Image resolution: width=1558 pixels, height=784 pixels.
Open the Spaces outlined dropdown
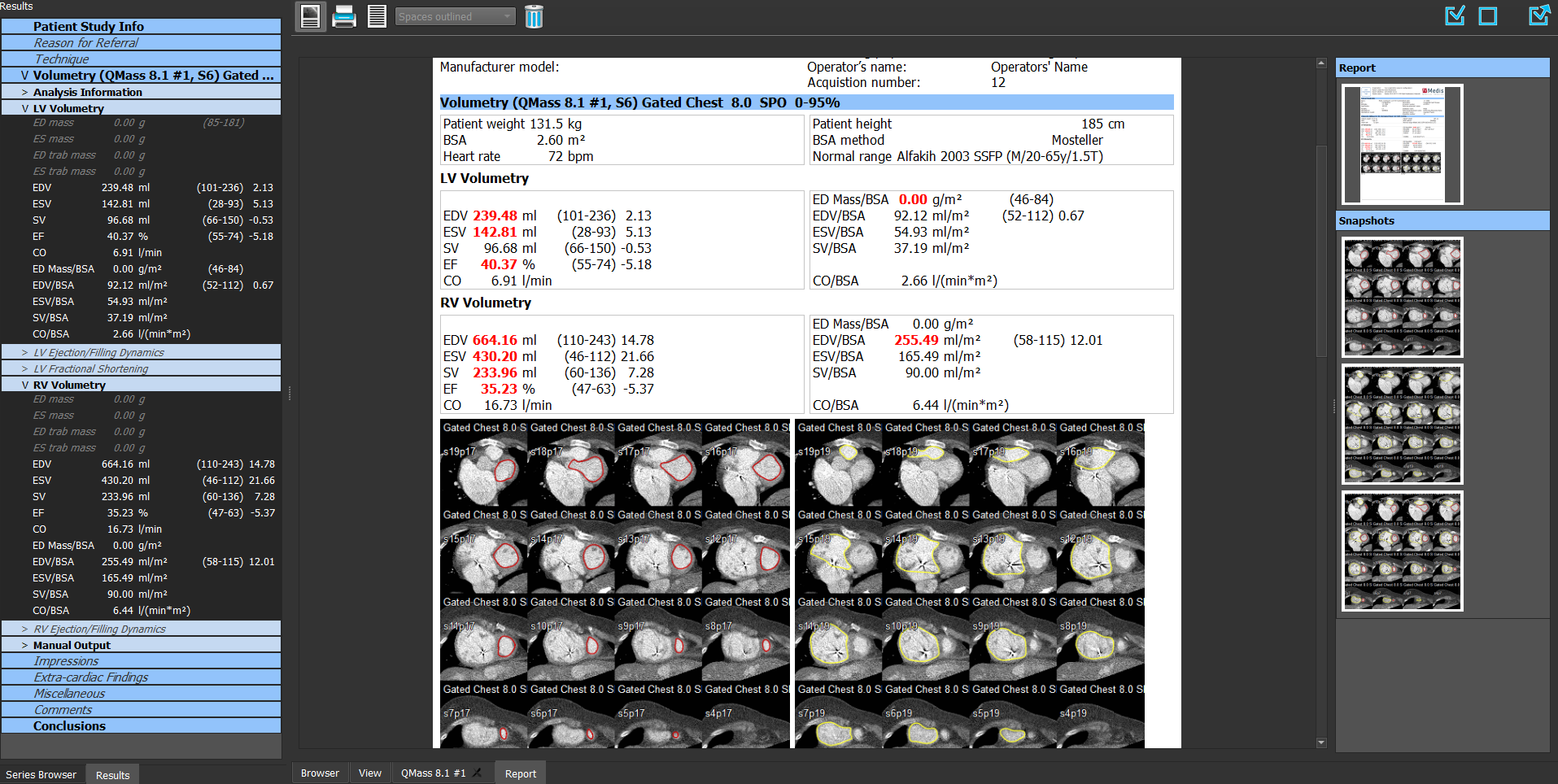click(x=455, y=15)
